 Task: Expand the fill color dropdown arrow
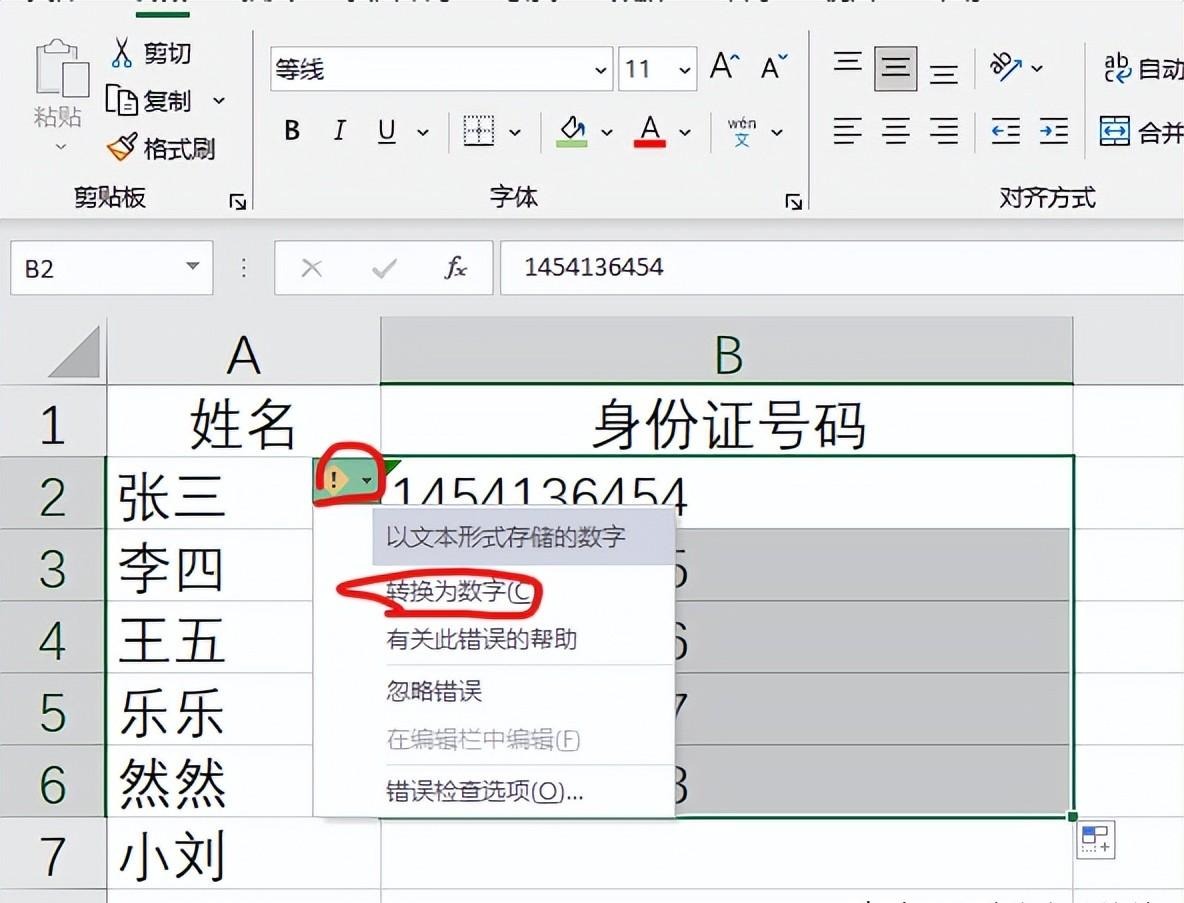(x=607, y=133)
